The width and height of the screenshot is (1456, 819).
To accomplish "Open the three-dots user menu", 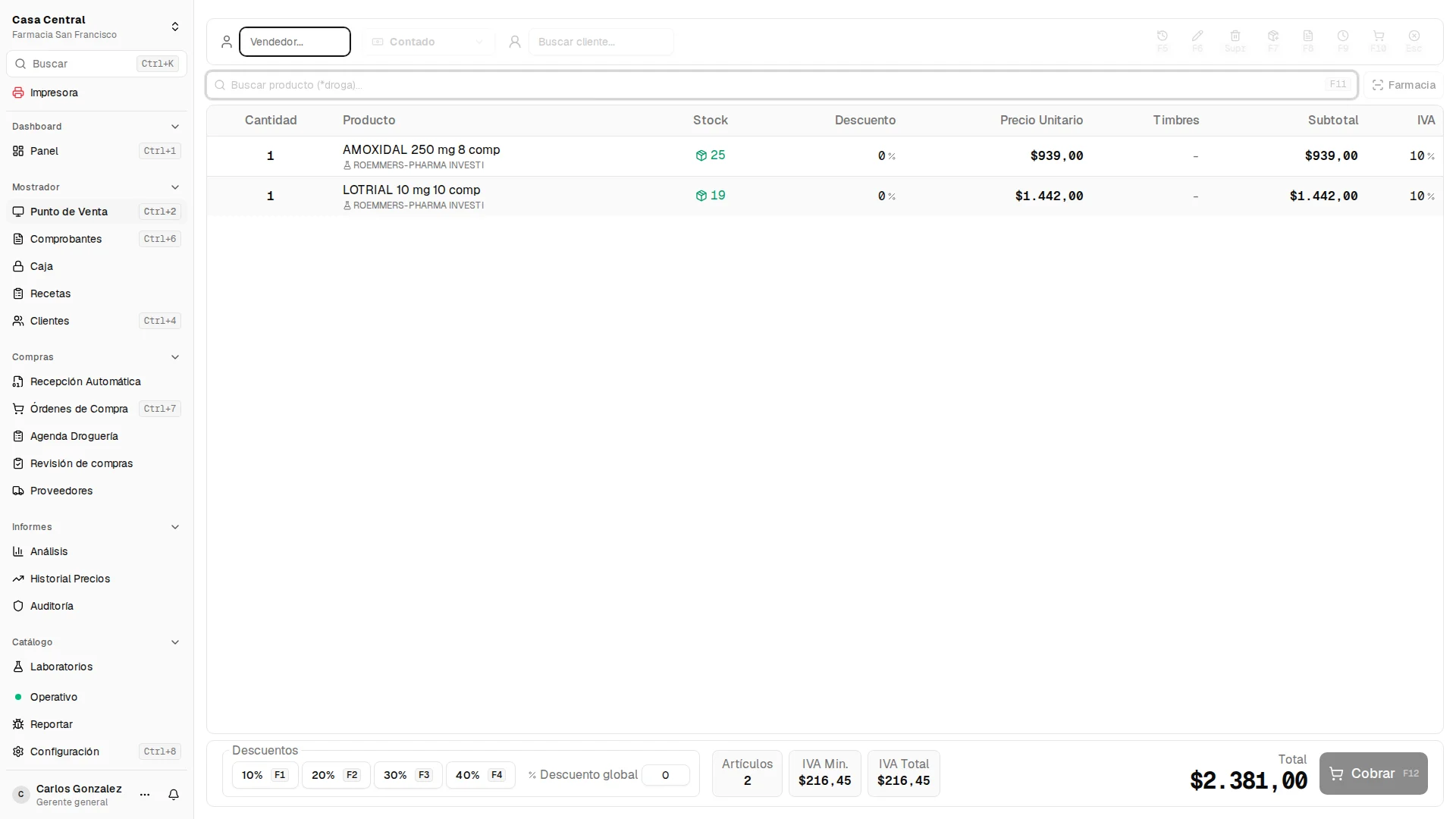I will click(145, 795).
